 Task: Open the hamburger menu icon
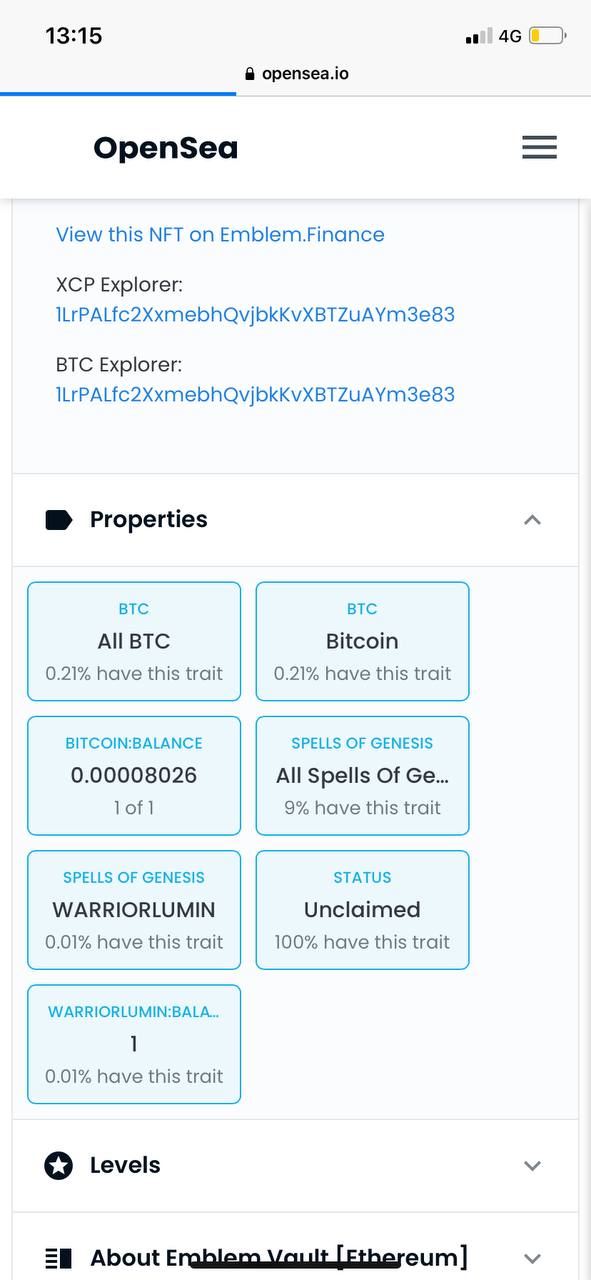[x=539, y=148]
